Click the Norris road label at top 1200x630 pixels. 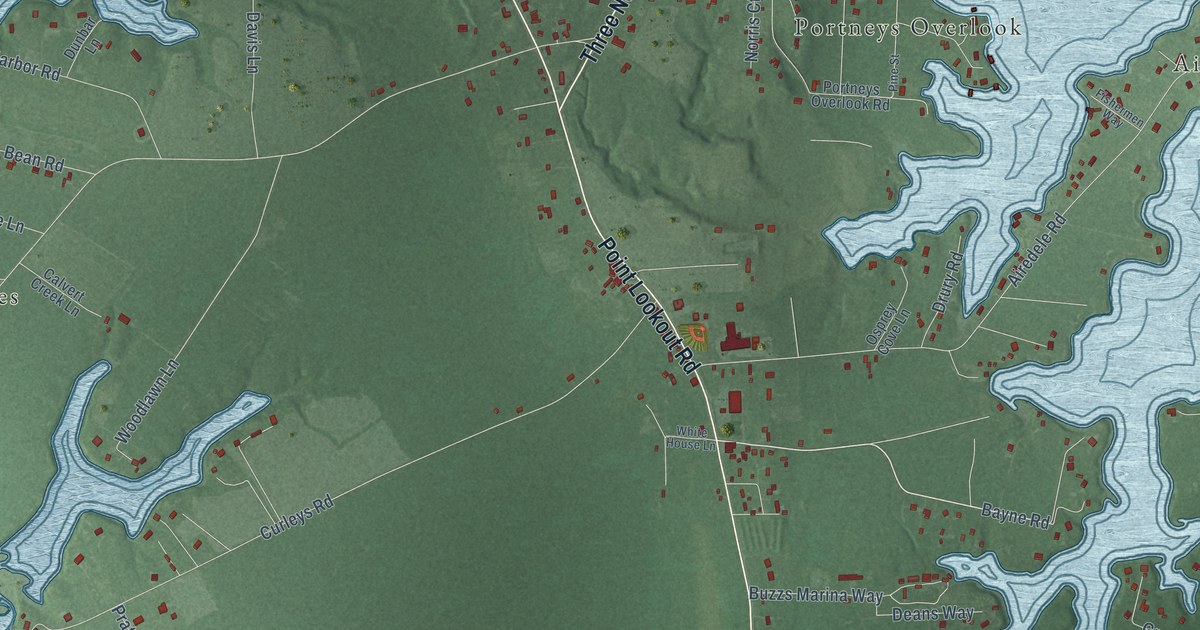tap(753, 32)
